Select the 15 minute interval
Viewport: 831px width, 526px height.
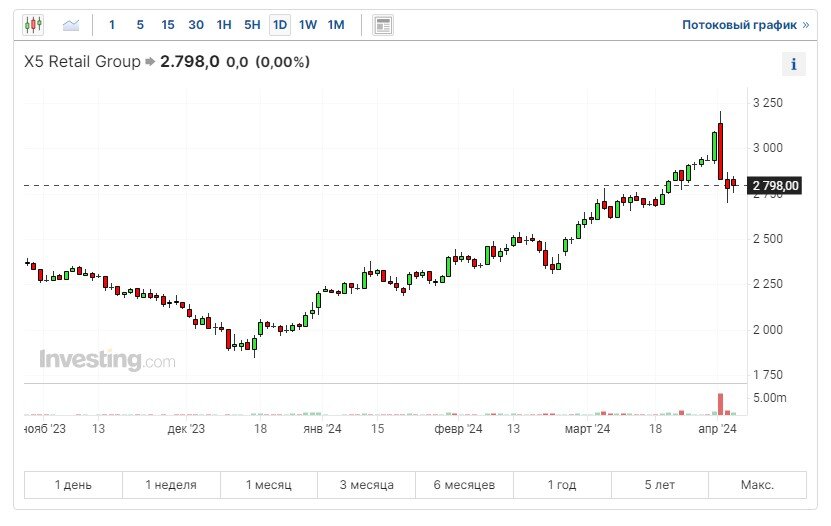click(x=168, y=25)
